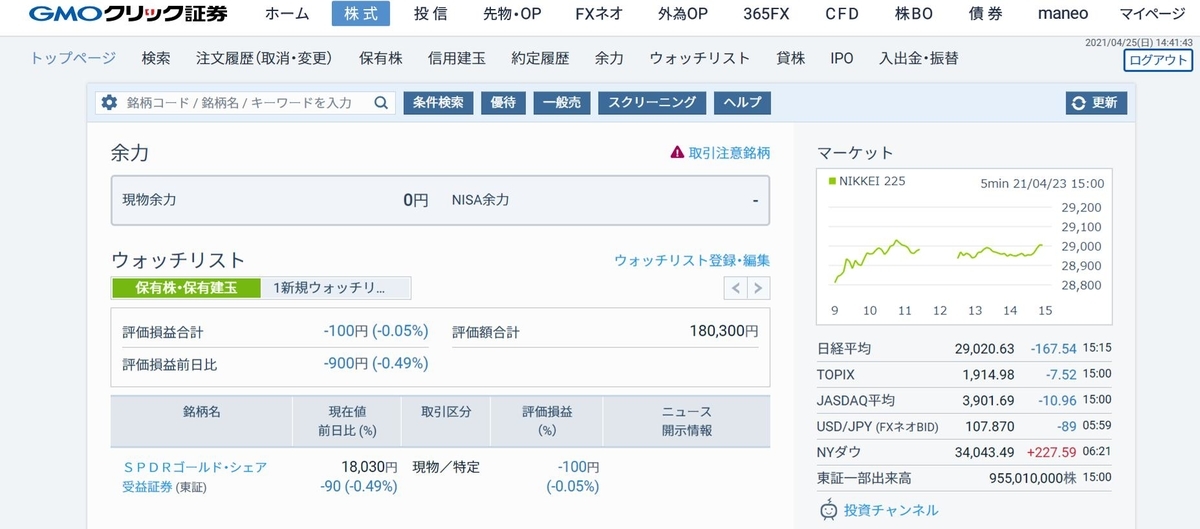The height and width of the screenshot is (529, 1200).
Task: Click the 取引注意銘柄 warning triangle icon
Action: tap(677, 153)
